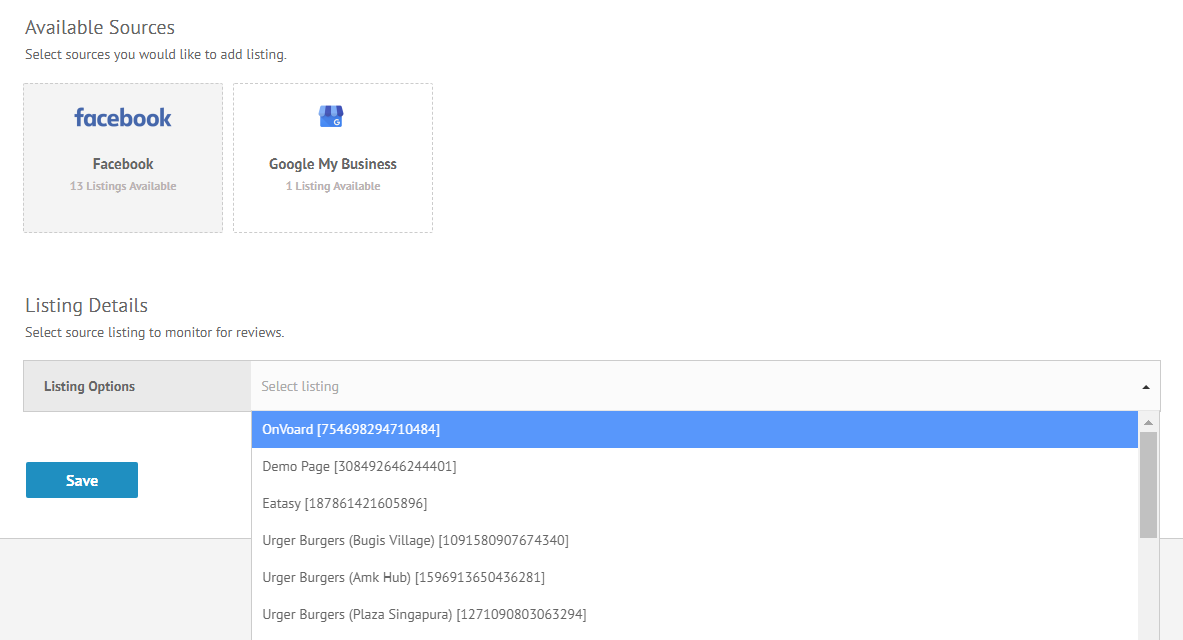
Task: Choose Urger Burgers (Bugis Village) listing
Action: (x=694, y=540)
